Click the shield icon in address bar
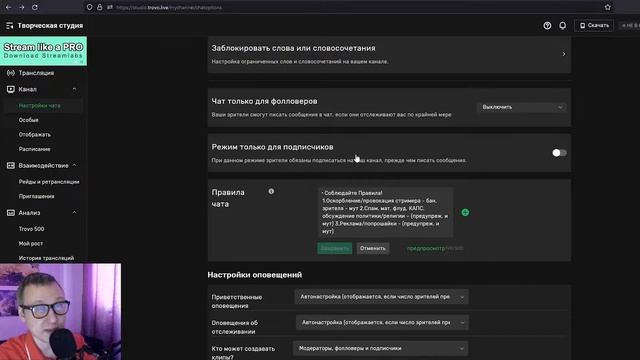640x360 pixels. click(89, 7)
